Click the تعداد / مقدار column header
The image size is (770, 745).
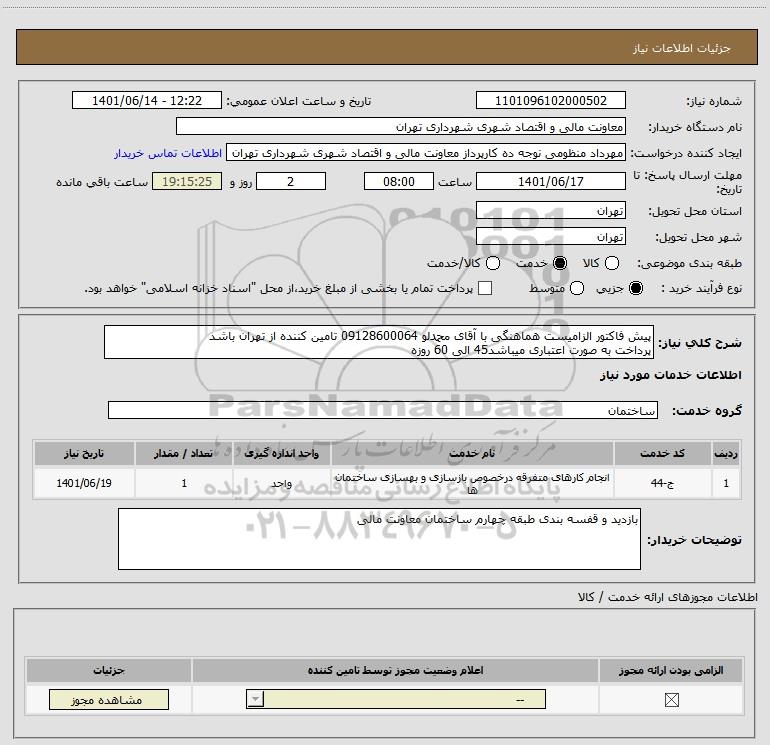pos(184,453)
